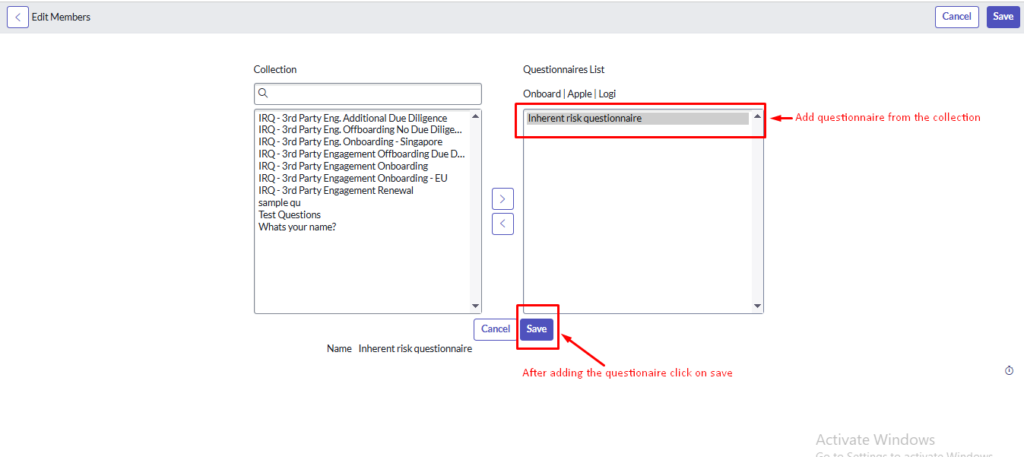1024x457 pixels.
Task: Select IRQ - 3rd Party Engagement Renewal
Action: pyautogui.click(x=336, y=190)
